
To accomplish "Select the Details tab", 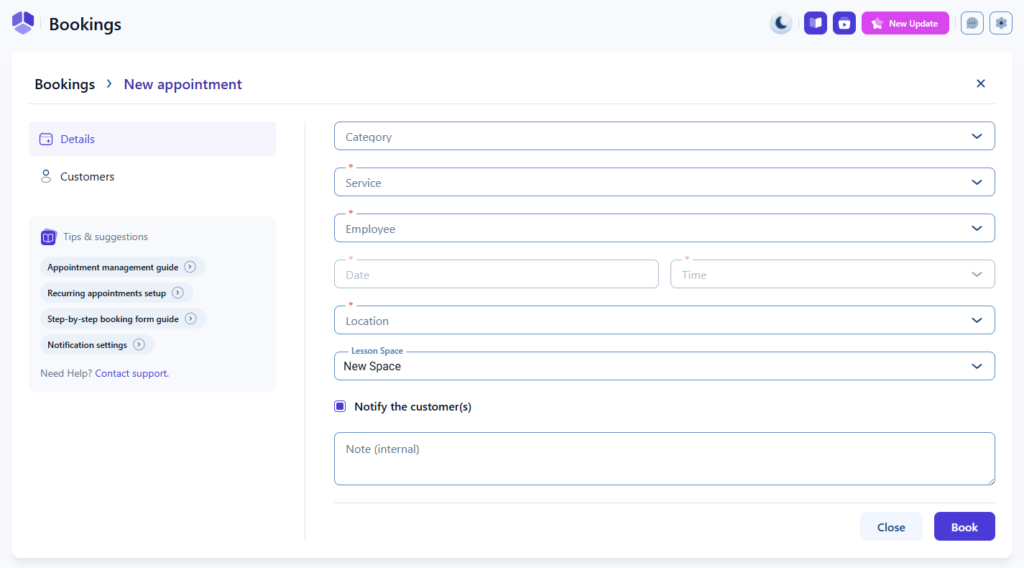I will [77, 139].
